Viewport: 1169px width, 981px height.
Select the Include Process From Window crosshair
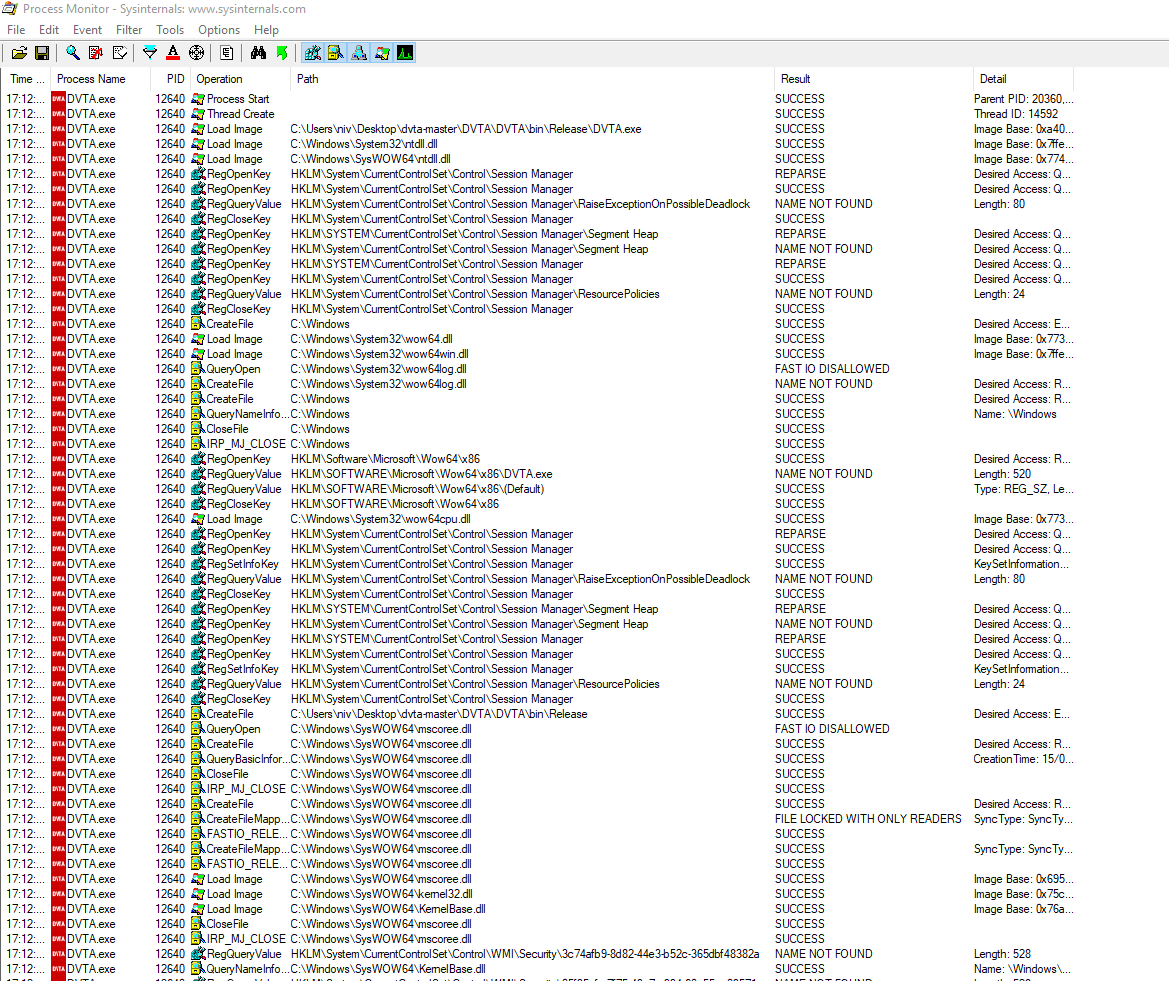pos(196,53)
